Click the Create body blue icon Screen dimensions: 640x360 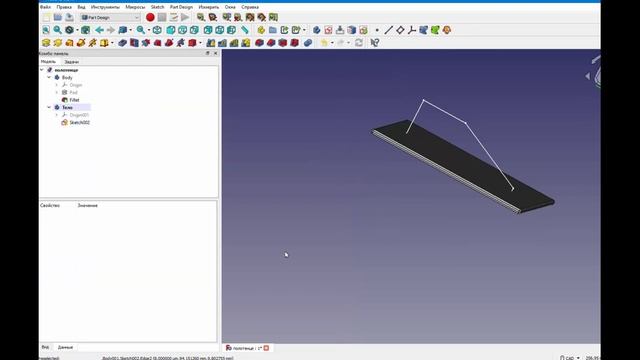point(316,30)
